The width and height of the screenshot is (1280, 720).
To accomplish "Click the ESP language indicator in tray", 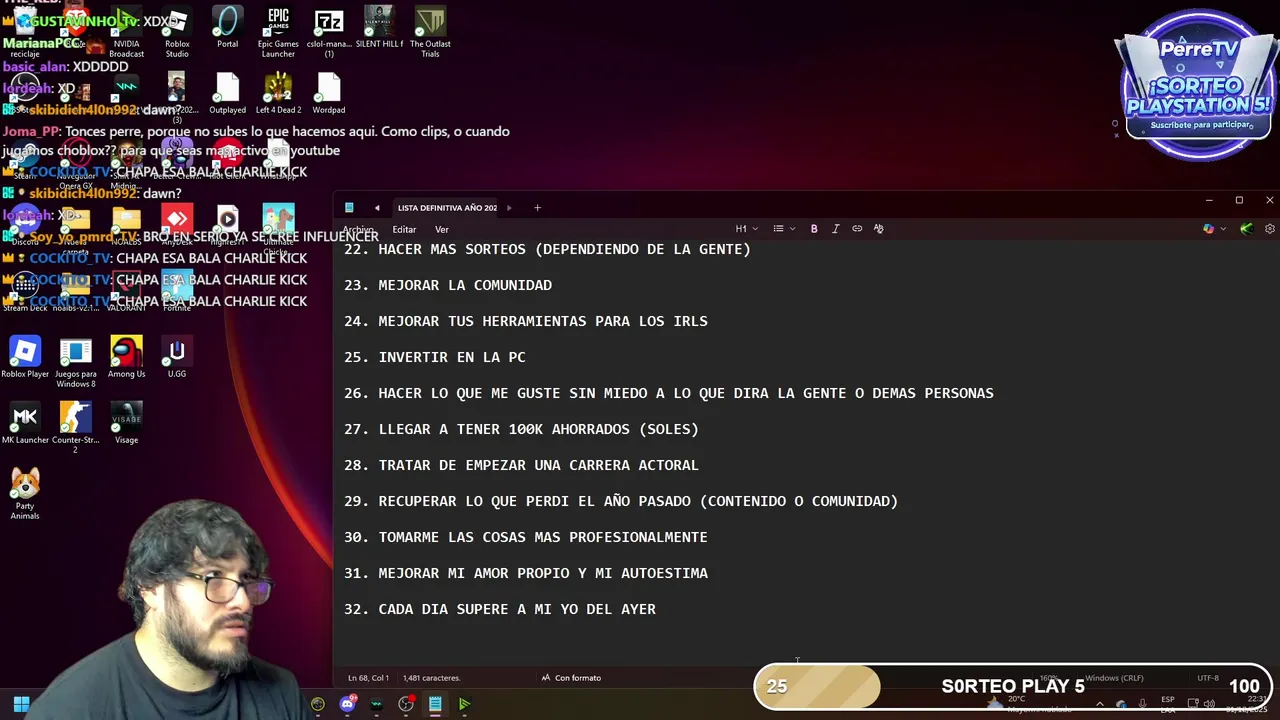I will click(x=1168, y=704).
